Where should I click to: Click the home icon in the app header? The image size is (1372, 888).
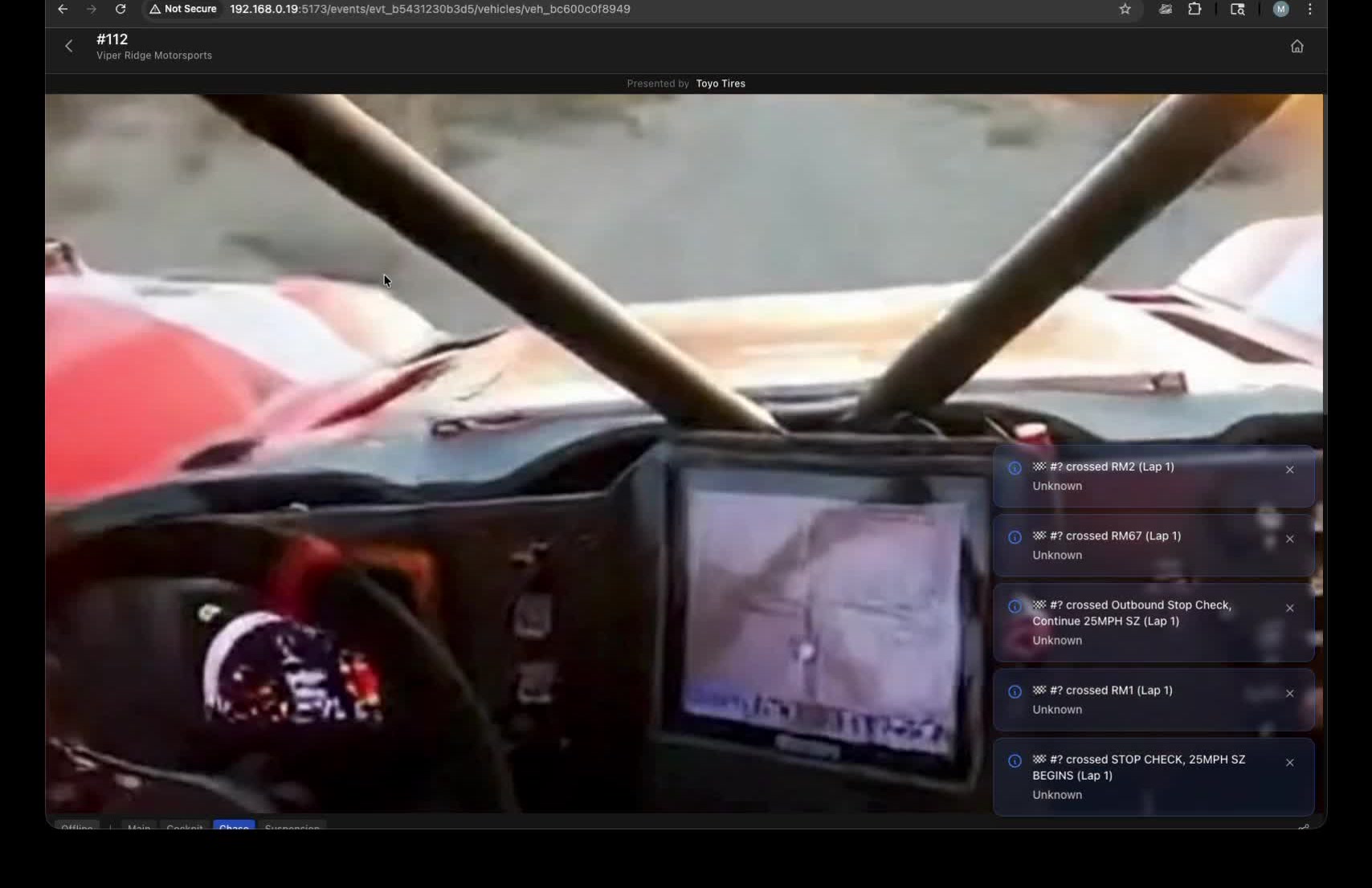[1297, 46]
